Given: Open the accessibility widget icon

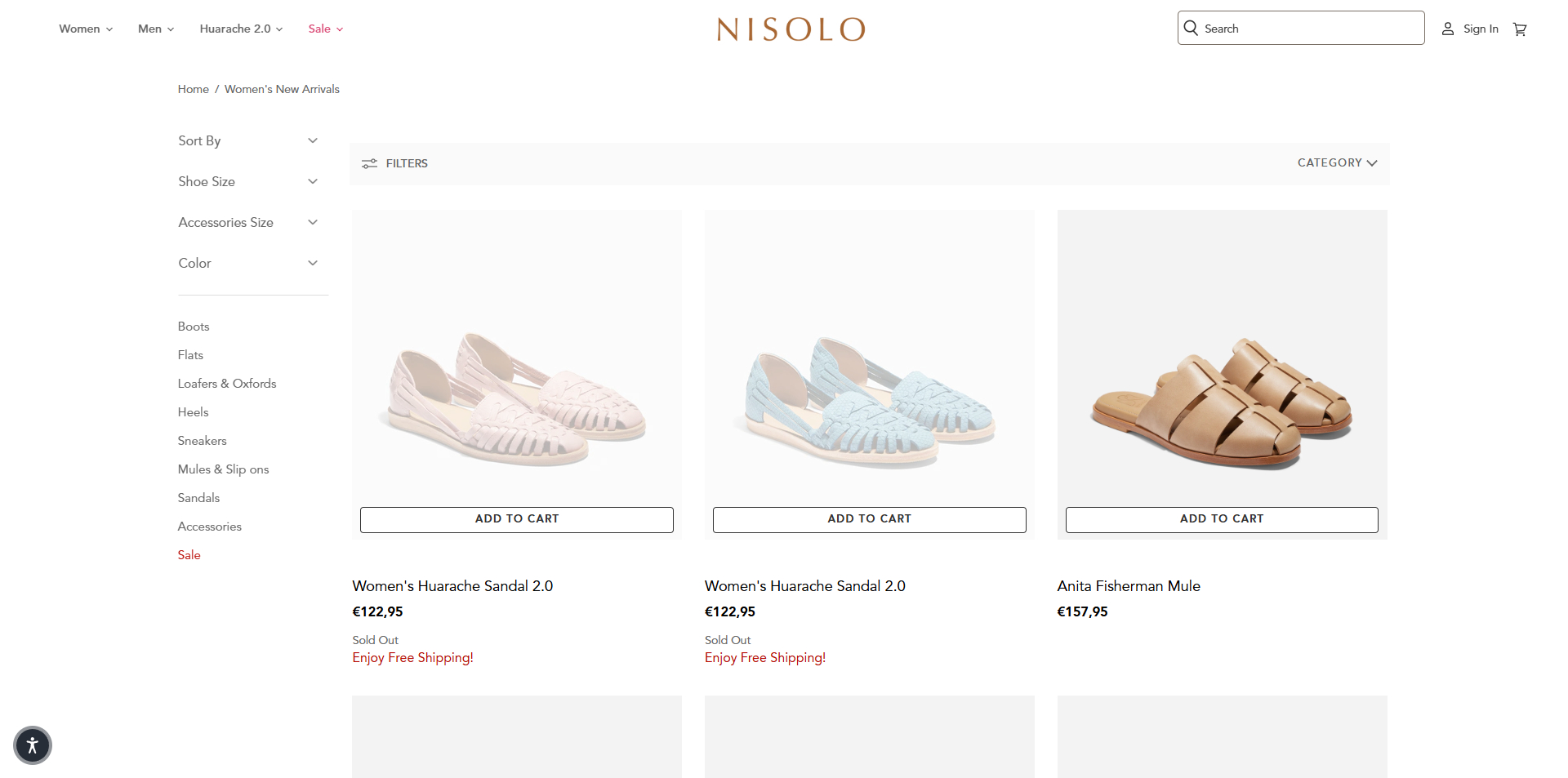Looking at the screenshot, I should click(x=32, y=745).
